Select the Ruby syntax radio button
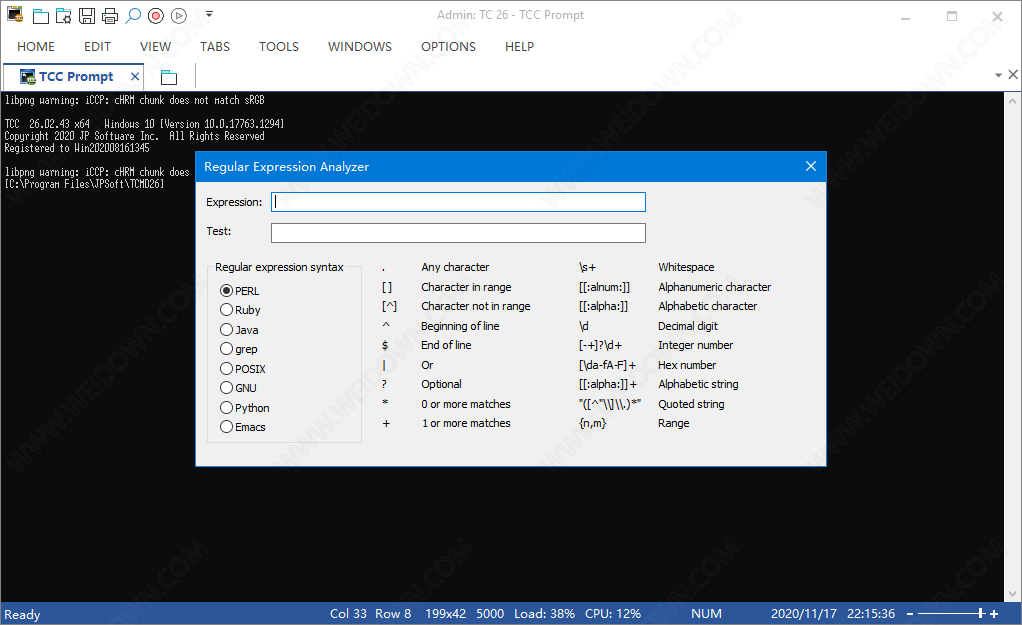 click(x=227, y=310)
